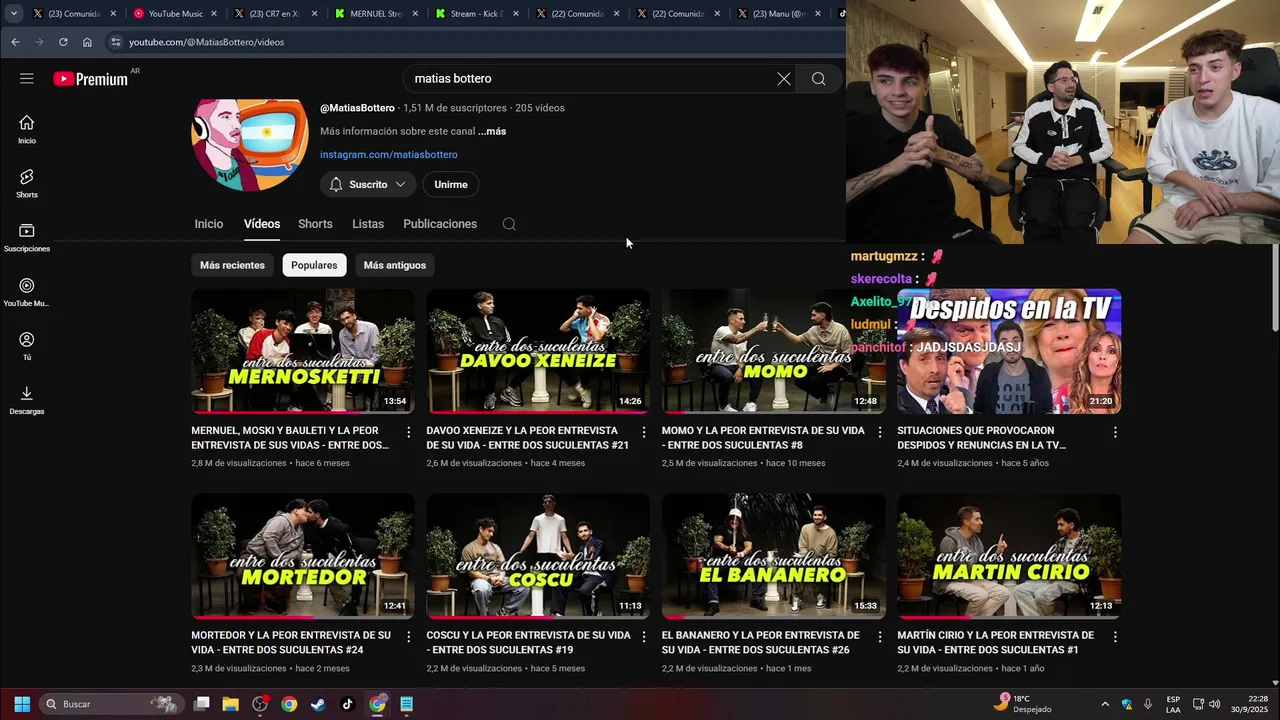1280x720 pixels.
Task: Sort videos by Populares
Action: [x=314, y=265]
